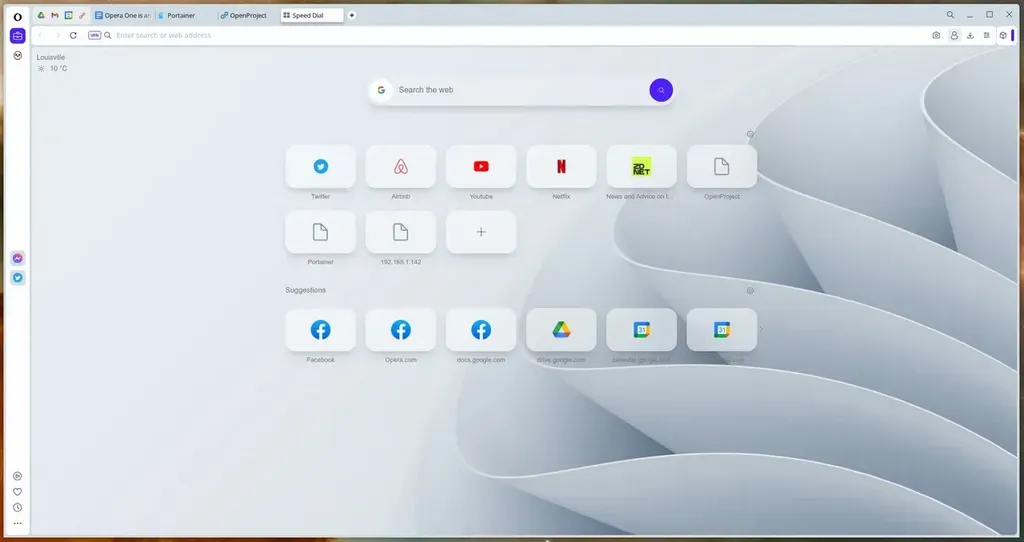The width and height of the screenshot is (1024, 542).
Task: Open History clock icon in sidebar
Action: (x=18, y=507)
